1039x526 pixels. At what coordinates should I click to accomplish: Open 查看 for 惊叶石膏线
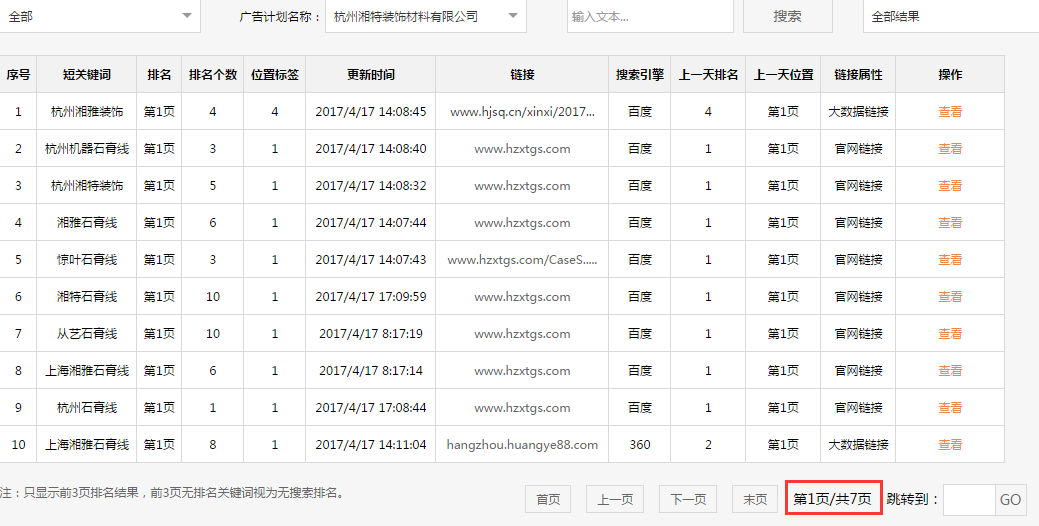click(x=950, y=260)
